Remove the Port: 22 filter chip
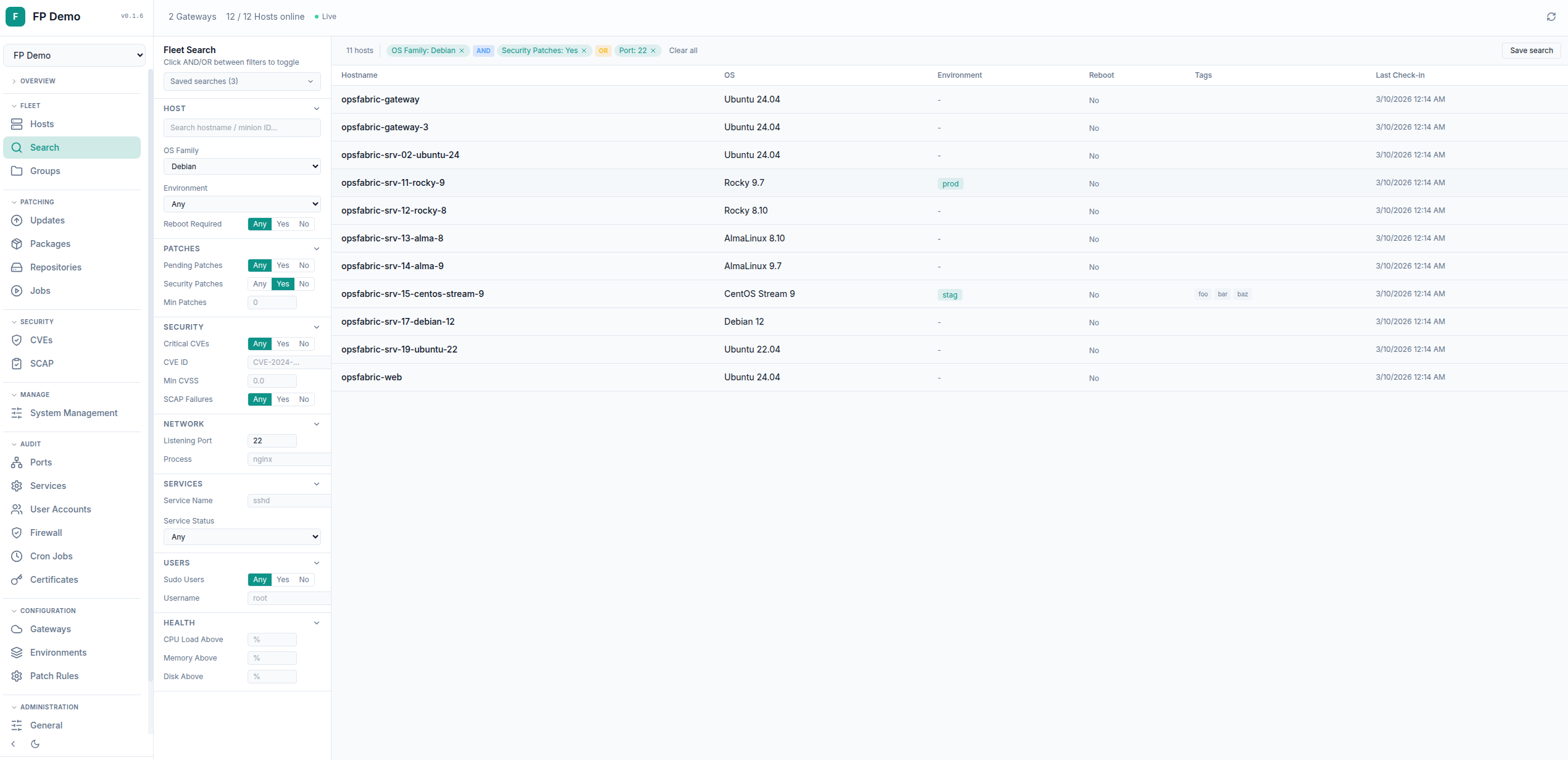Viewport: 1568px width, 760px height. 653,51
